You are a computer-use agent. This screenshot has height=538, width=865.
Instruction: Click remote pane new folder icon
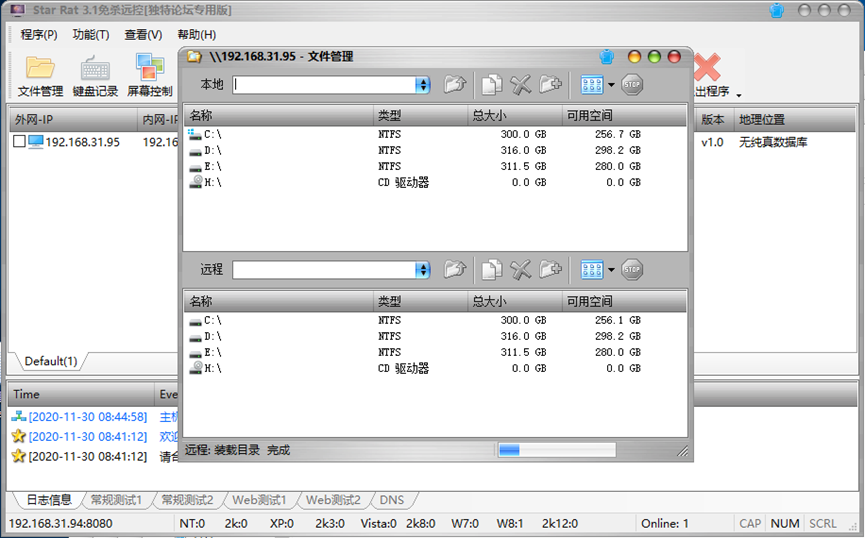pos(550,269)
